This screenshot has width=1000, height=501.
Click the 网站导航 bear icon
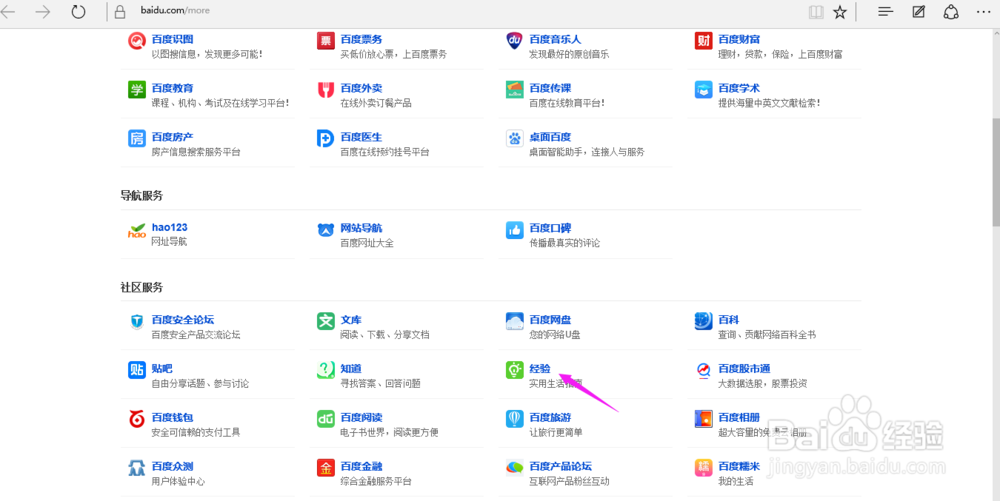(x=325, y=230)
